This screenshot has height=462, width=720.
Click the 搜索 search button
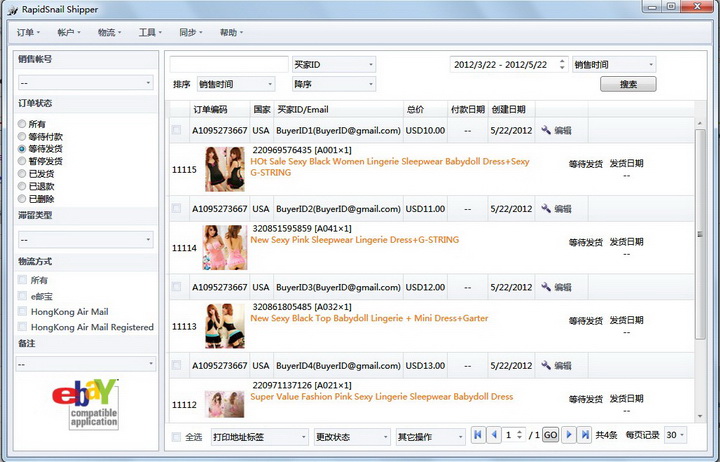(x=628, y=84)
